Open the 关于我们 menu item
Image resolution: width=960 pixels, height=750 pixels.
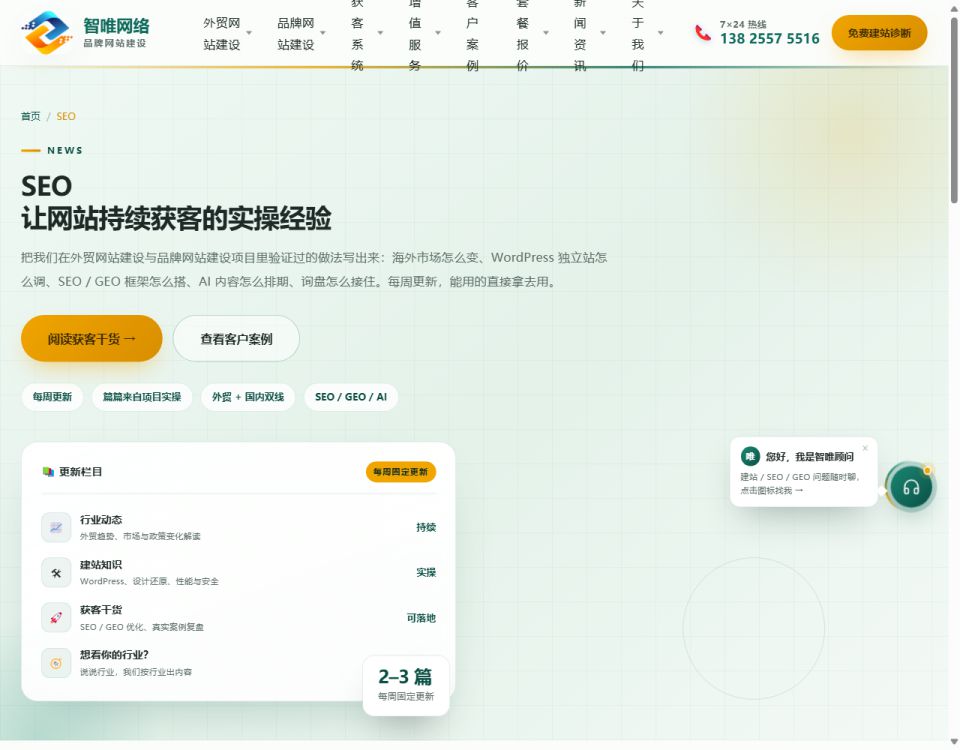pyautogui.click(x=637, y=34)
